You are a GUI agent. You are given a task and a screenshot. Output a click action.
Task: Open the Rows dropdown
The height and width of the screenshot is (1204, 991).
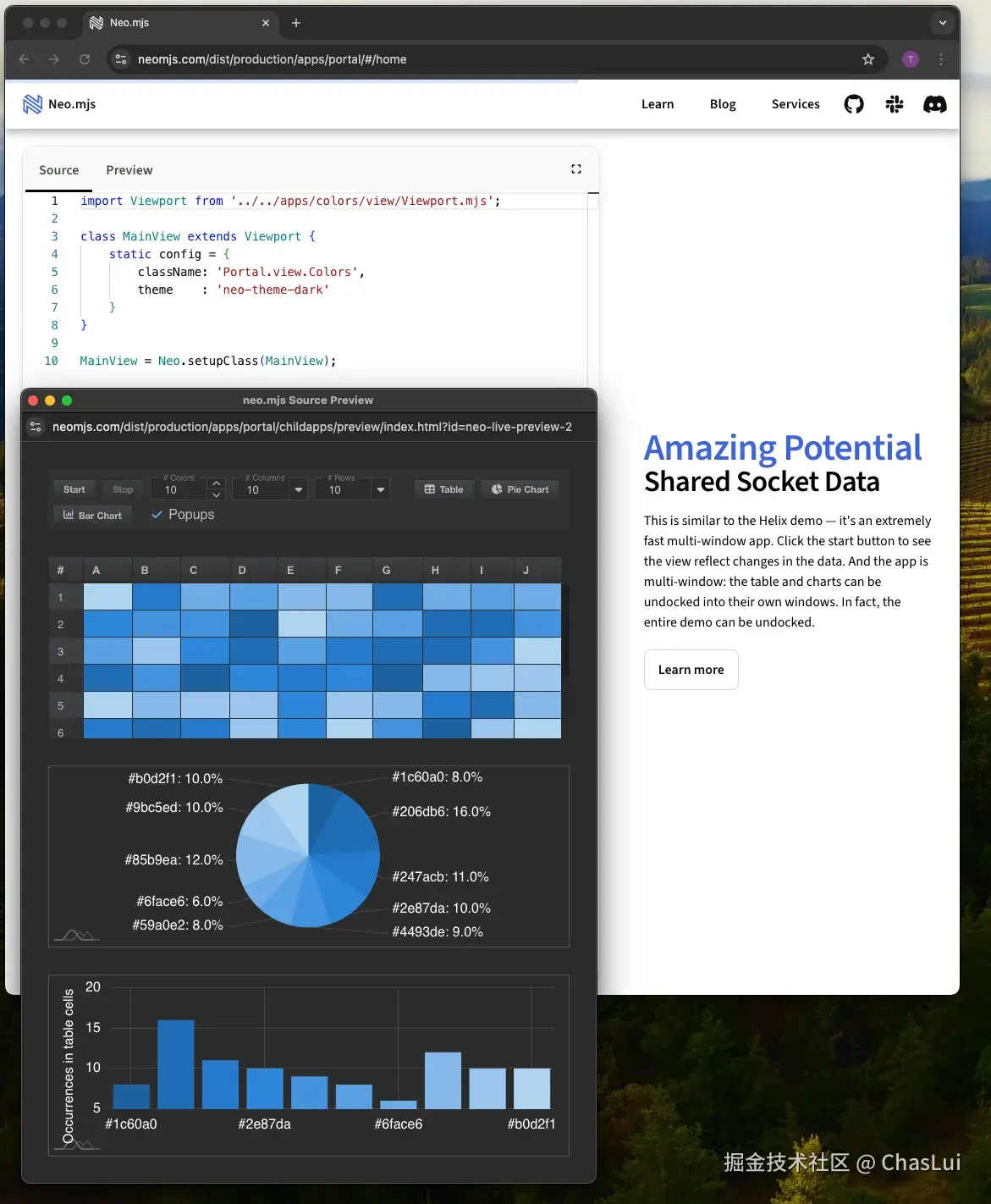(381, 489)
